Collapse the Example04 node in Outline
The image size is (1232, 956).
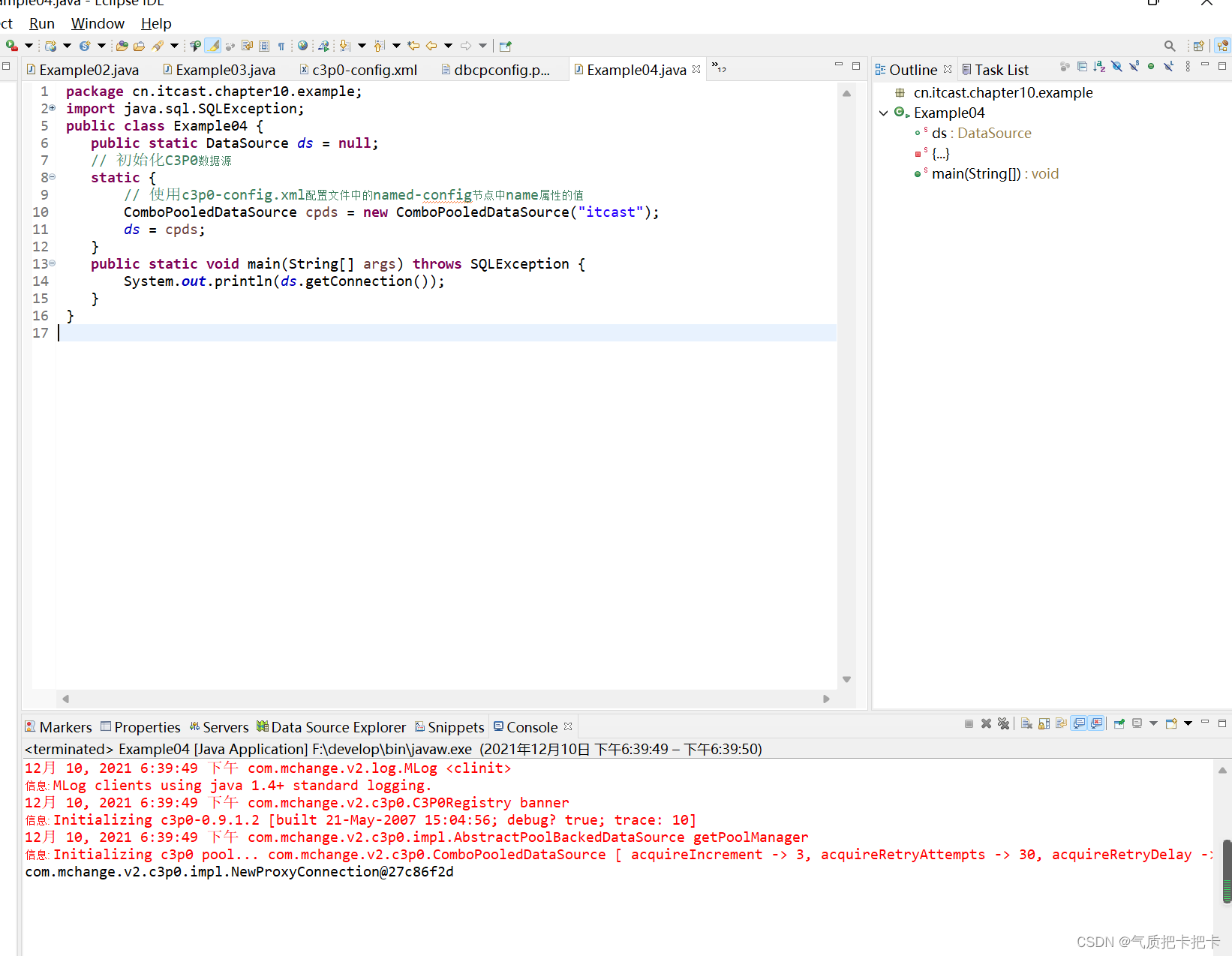pyautogui.click(x=884, y=113)
